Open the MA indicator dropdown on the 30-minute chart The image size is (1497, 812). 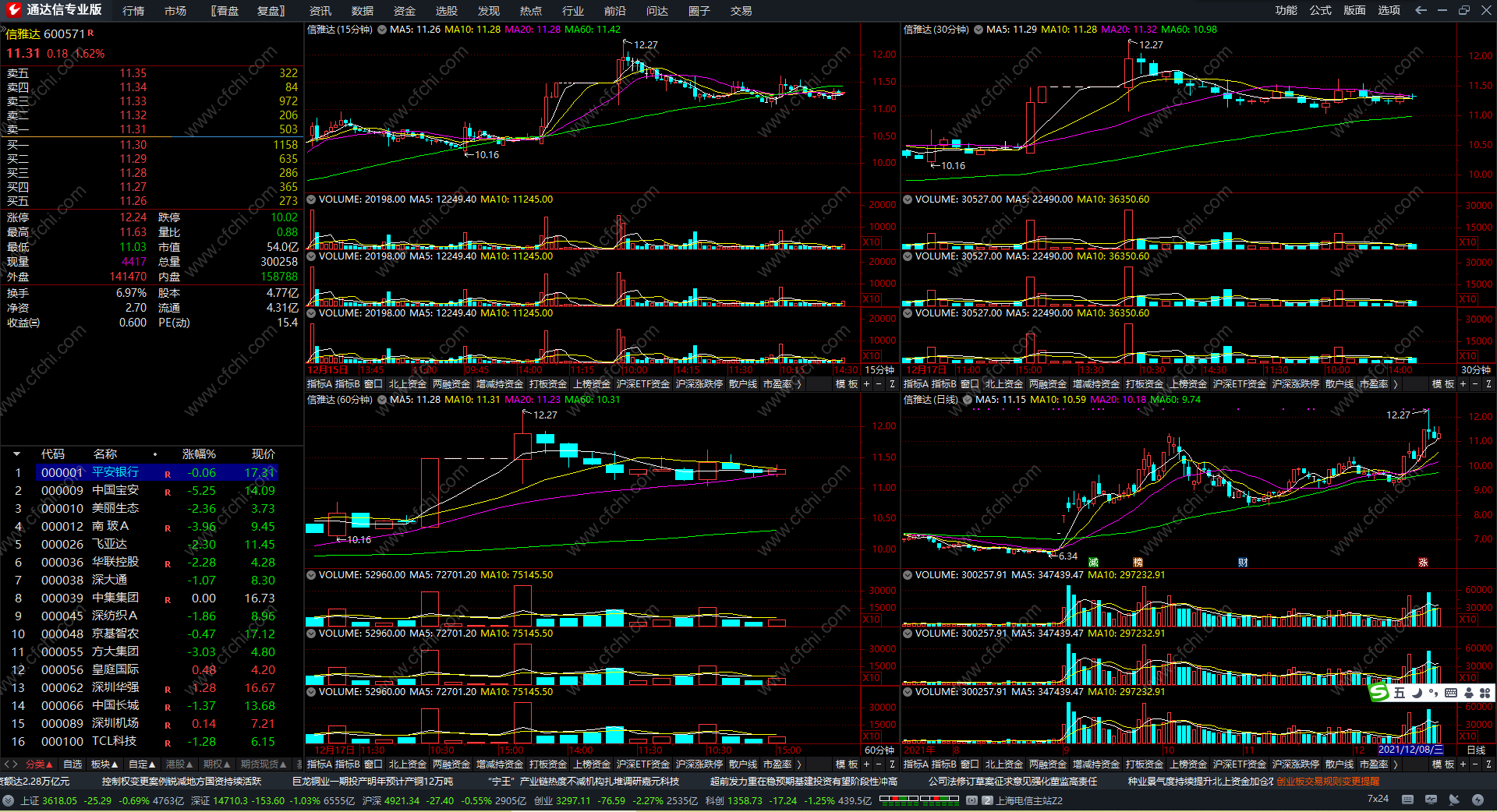979,30
